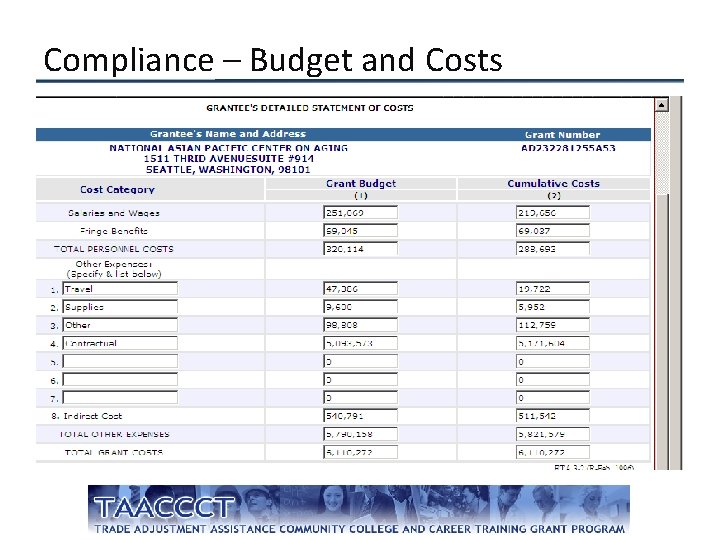The image size is (720, 540).
Task: Click the TOTAL OTHER EXPENSES label
Action: point(114,434)
